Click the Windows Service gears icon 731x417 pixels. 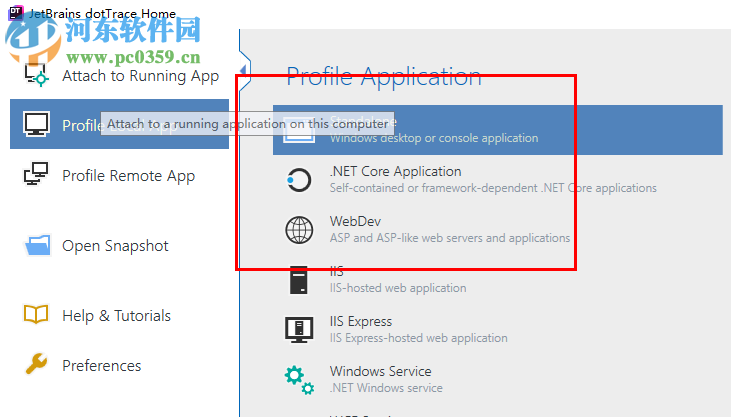point(299,379)
